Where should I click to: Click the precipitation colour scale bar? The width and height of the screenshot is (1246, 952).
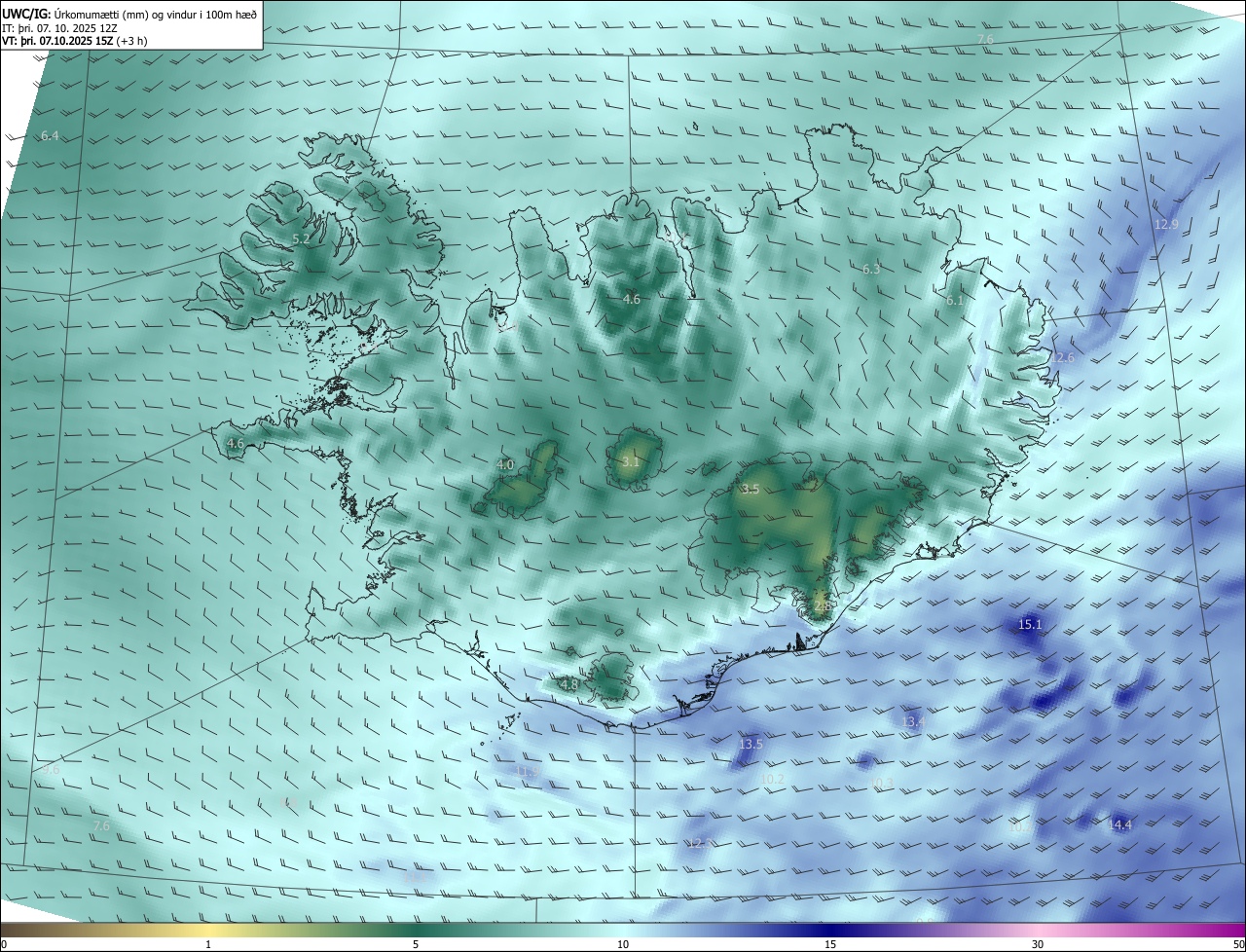(x=623, y=930)
